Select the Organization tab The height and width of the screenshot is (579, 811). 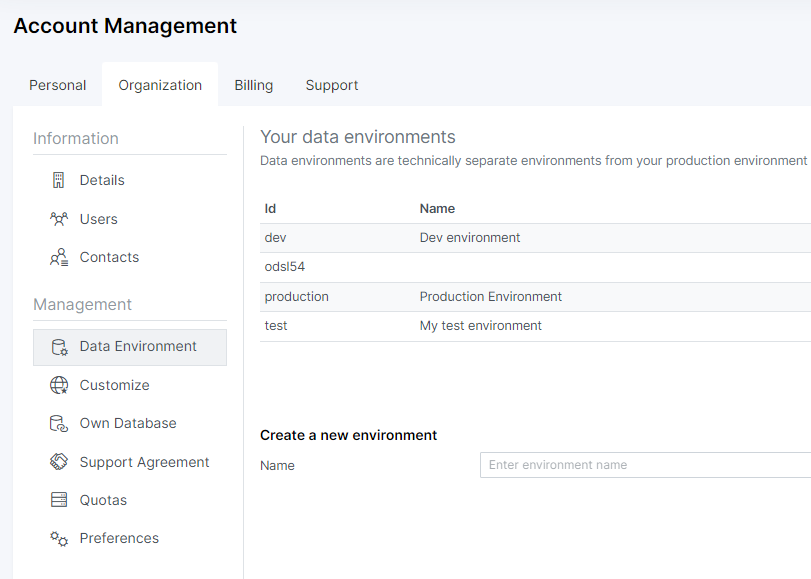click(x=160, y=85)
